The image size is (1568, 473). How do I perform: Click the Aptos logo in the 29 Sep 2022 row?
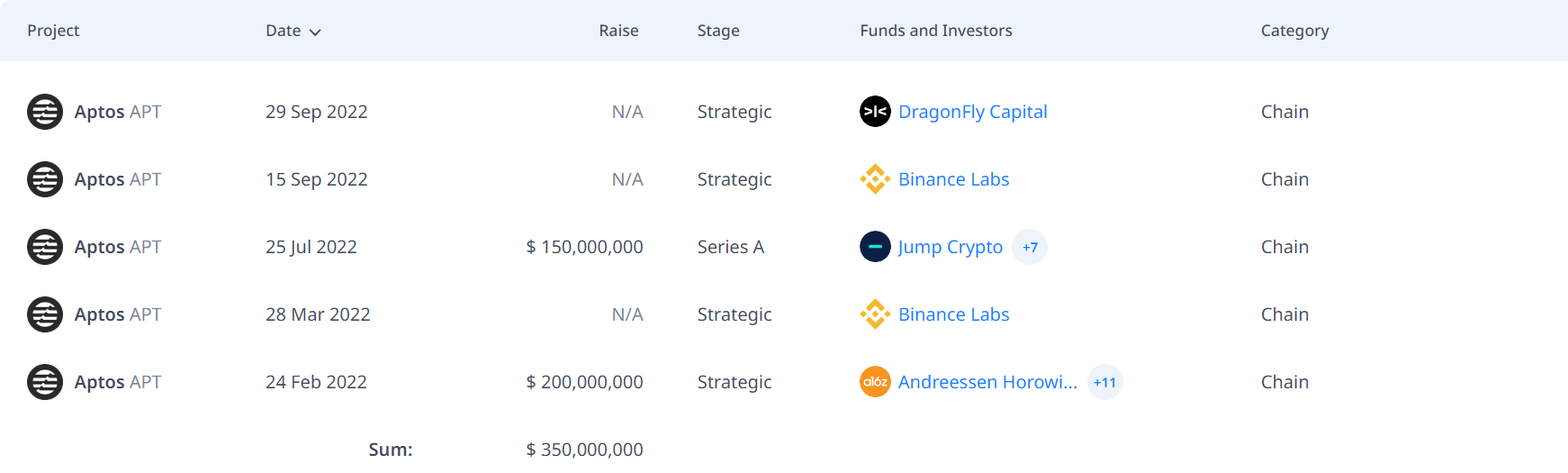(45, 112)
